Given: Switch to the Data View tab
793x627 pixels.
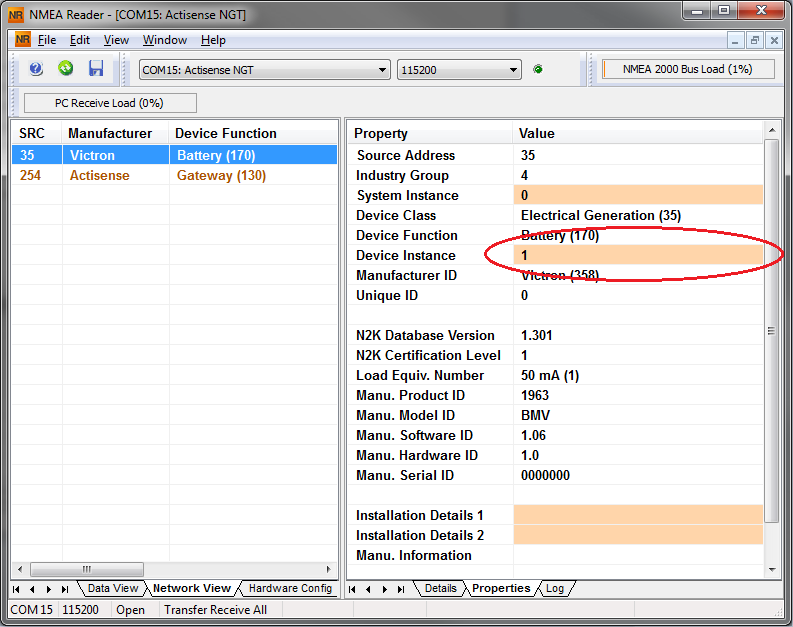Looking at the screenshot, I should 112,589.
